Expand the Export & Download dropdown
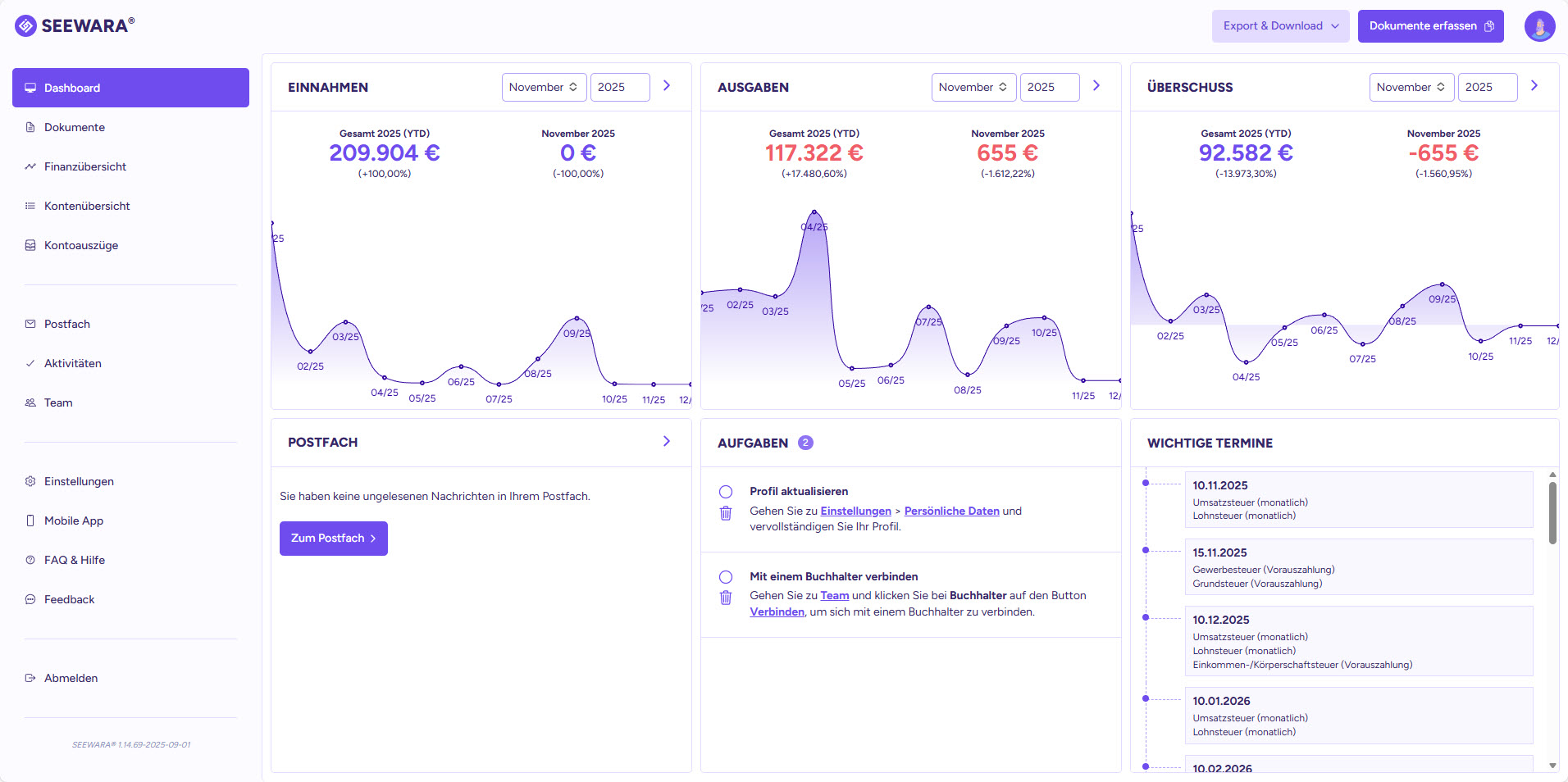 tap(1280, 26)
